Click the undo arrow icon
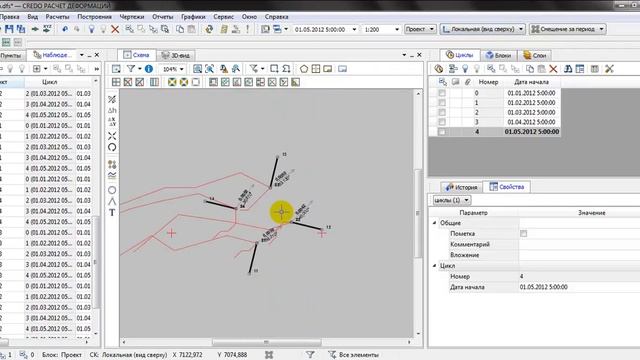 point(65,29)
